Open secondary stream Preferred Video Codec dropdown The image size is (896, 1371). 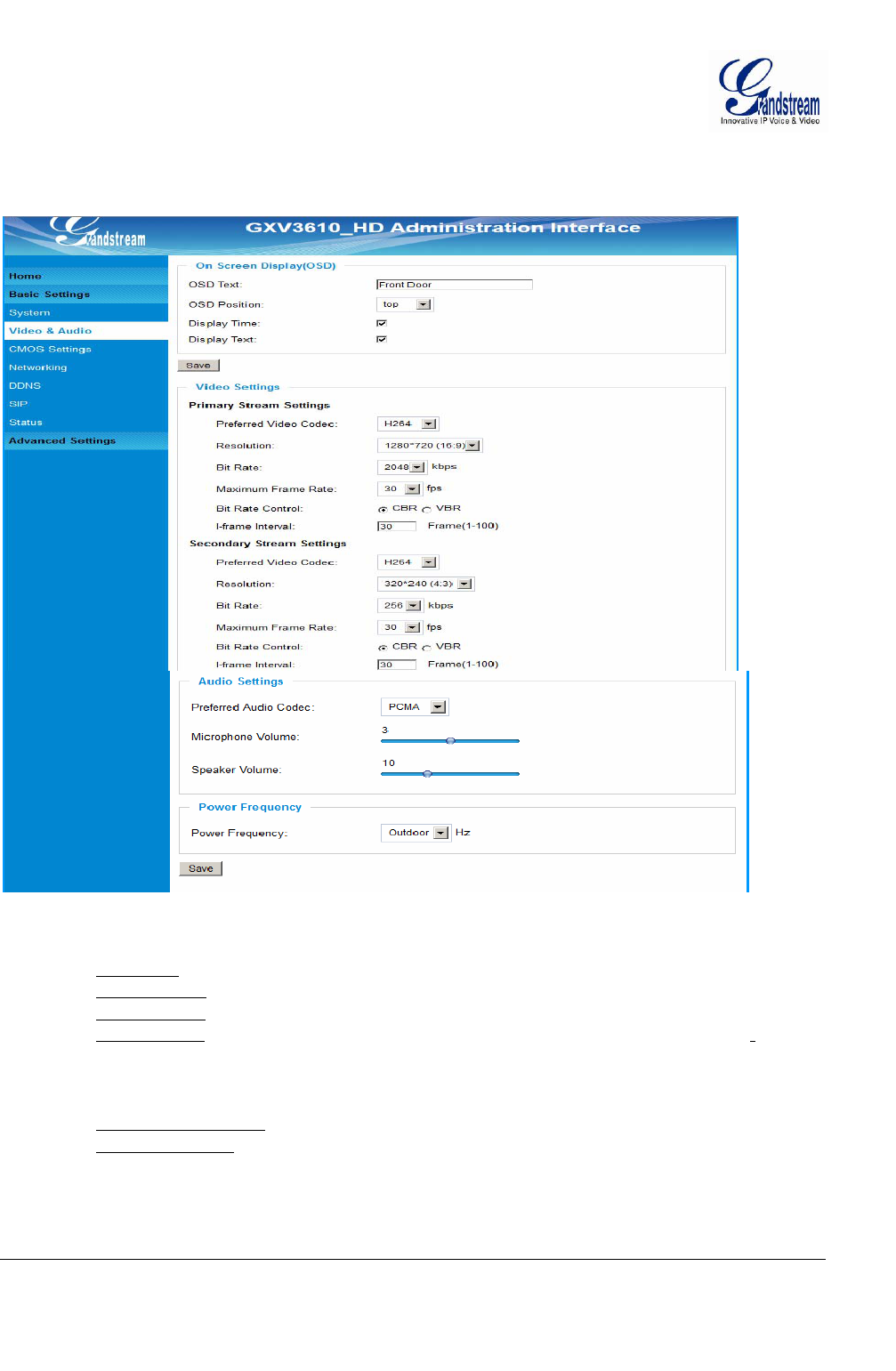pyautogui.click(x=408, y=562)
